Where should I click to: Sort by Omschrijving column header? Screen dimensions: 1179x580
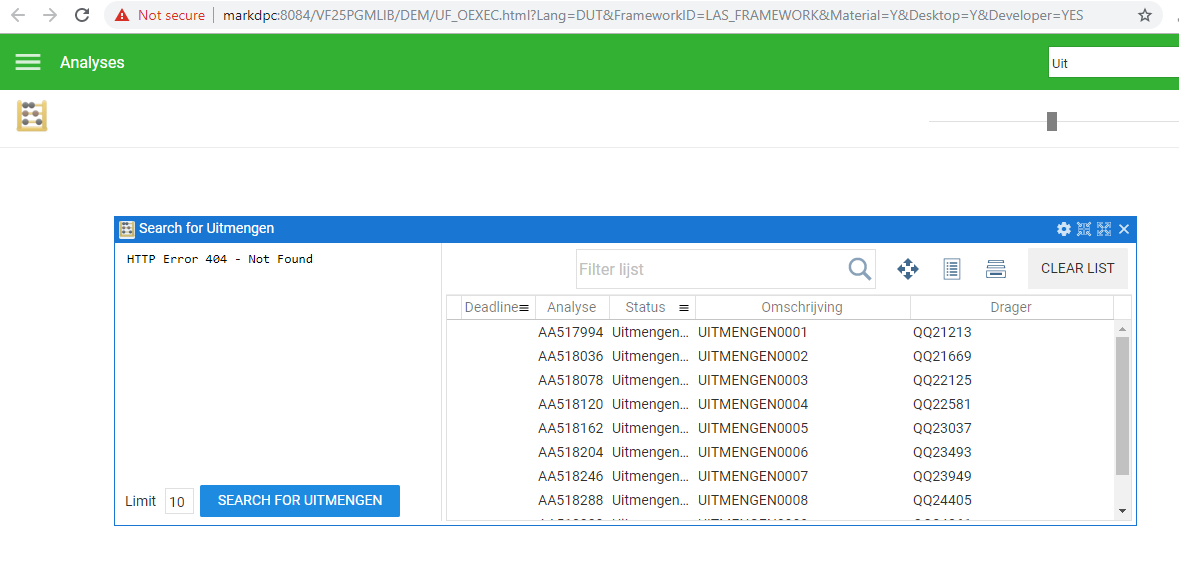pos(802,308)
